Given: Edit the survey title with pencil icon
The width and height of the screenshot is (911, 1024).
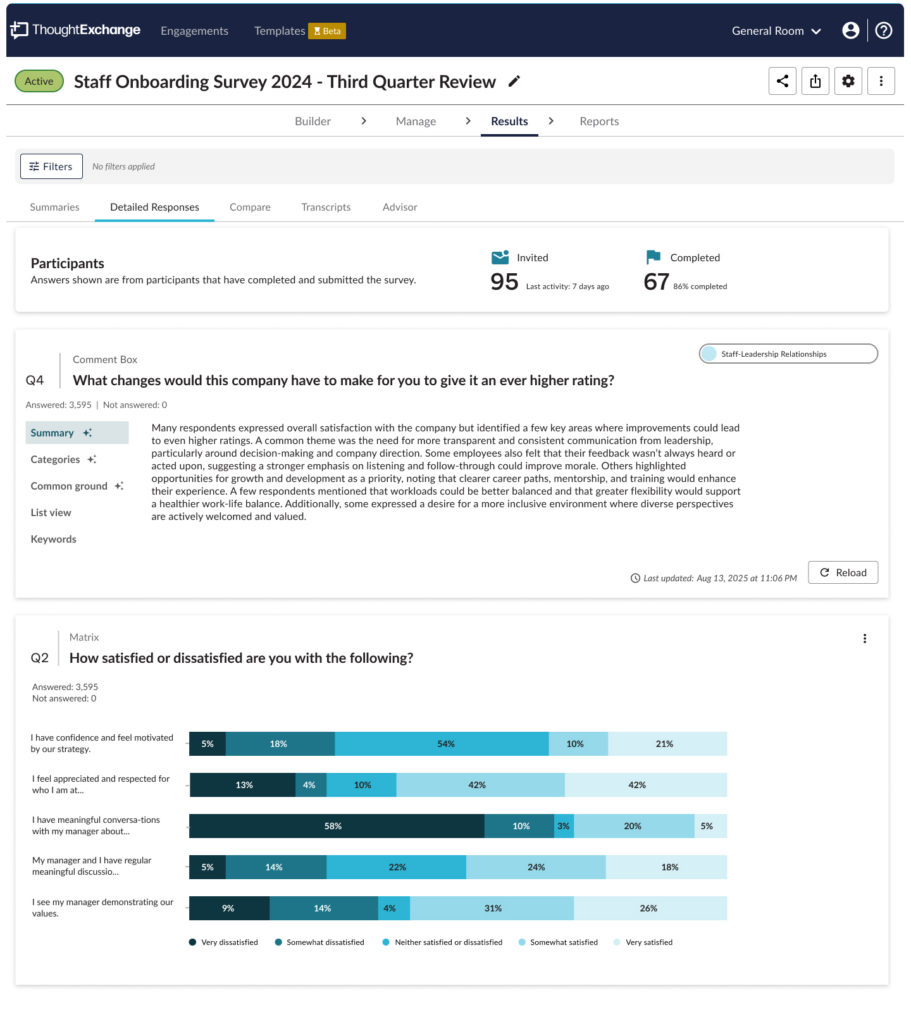Looking at the screenshot, I should (x=515, y=82).
